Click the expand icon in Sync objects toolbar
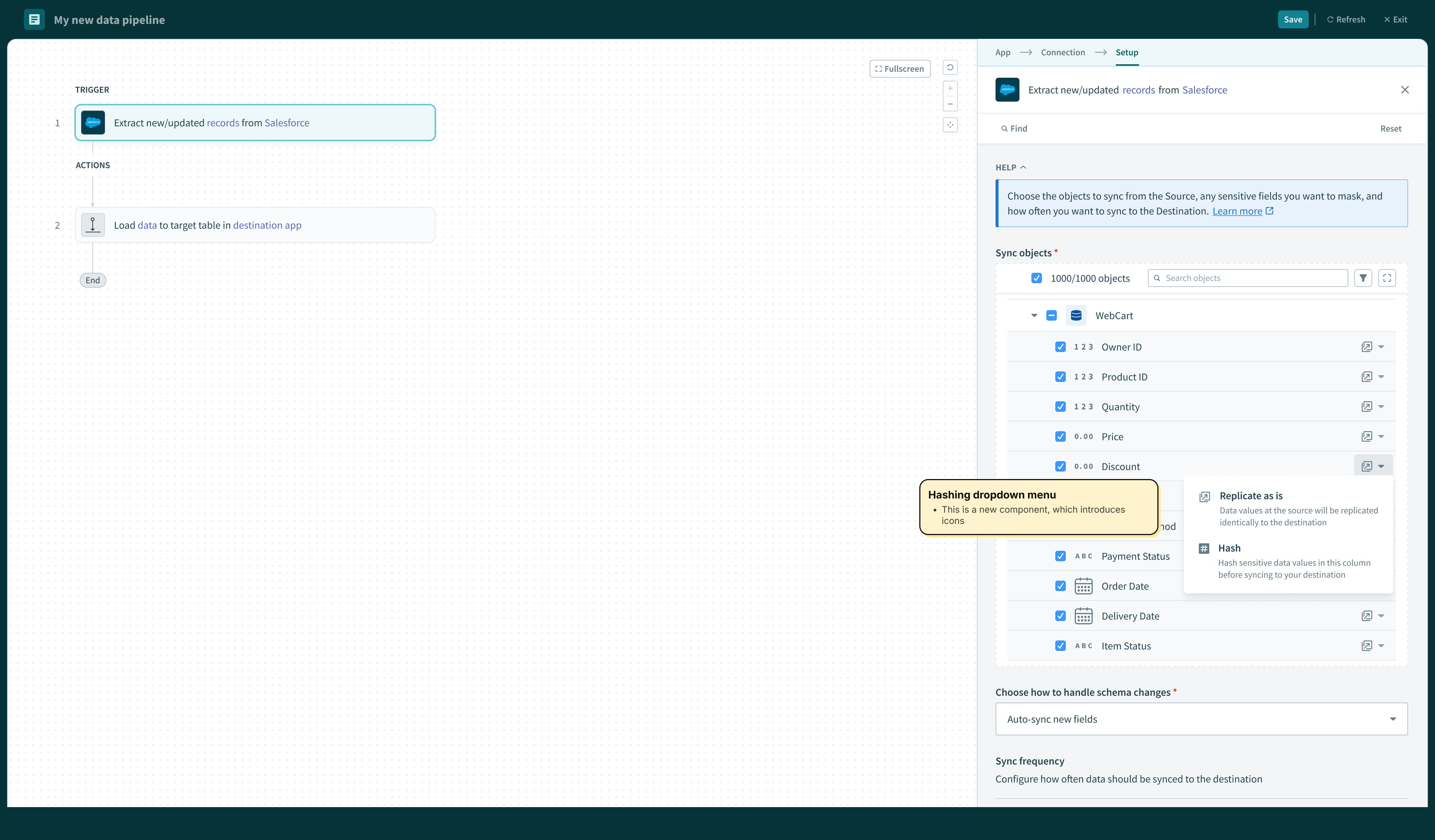 click(x=1386, y=278)
